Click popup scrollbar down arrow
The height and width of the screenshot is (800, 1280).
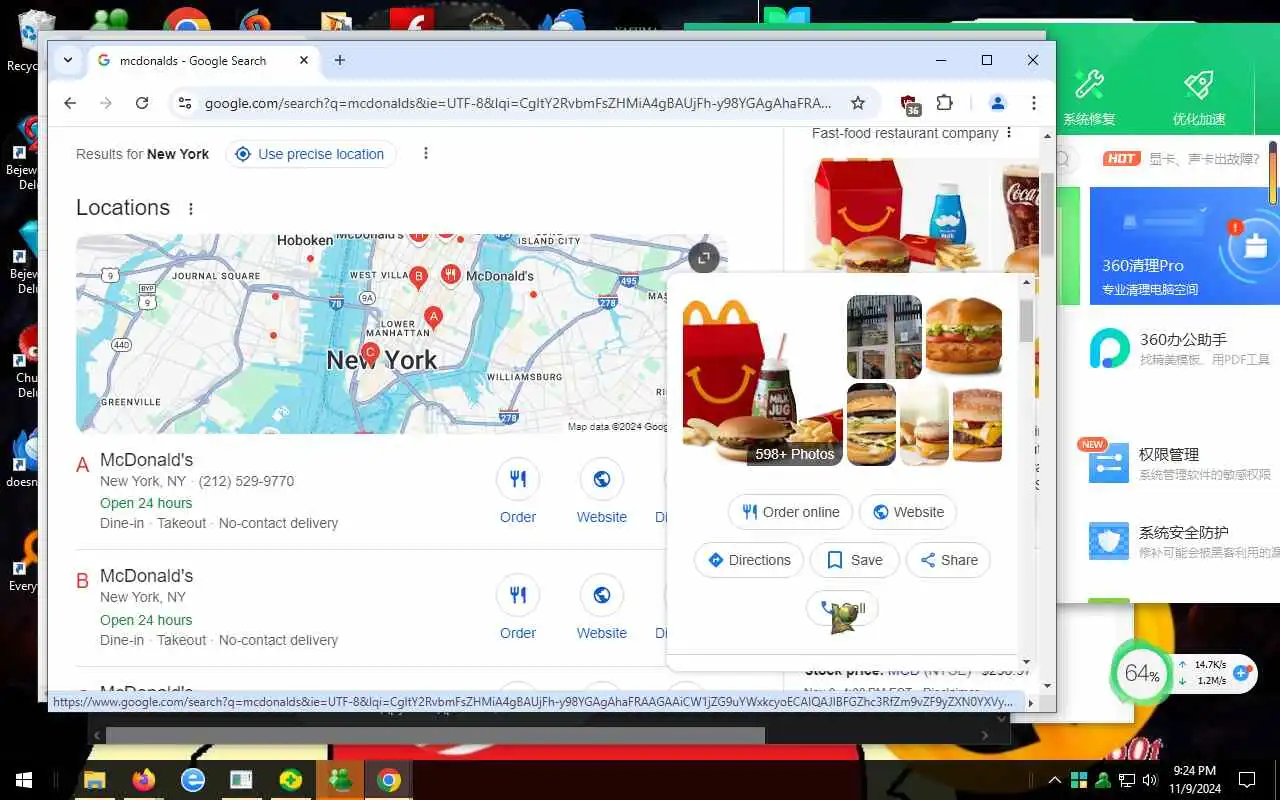(x=1026, y=662)
